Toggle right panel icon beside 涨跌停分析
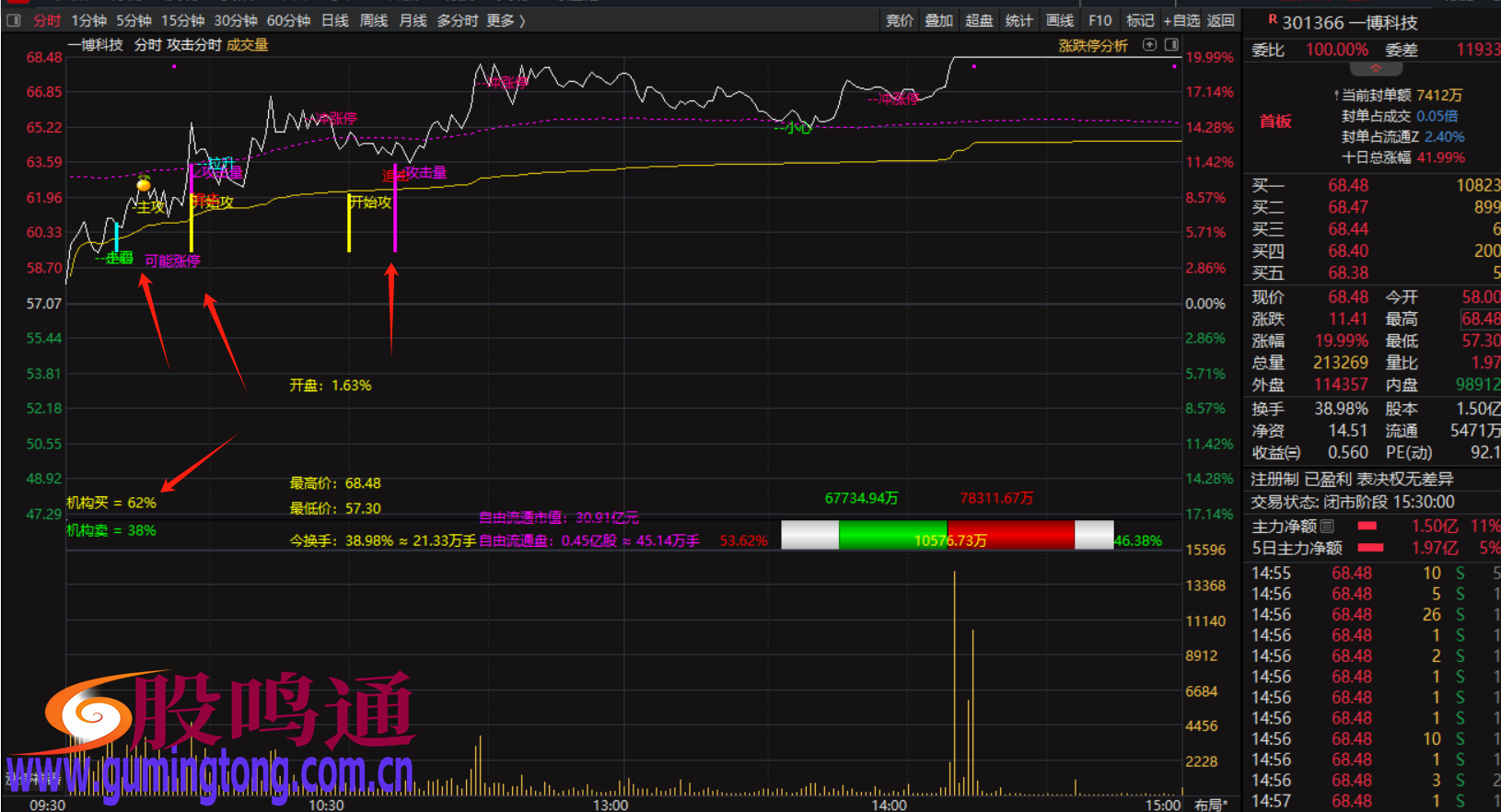Viewport: 1501px width, 812px height. (x=1171, y=45)
